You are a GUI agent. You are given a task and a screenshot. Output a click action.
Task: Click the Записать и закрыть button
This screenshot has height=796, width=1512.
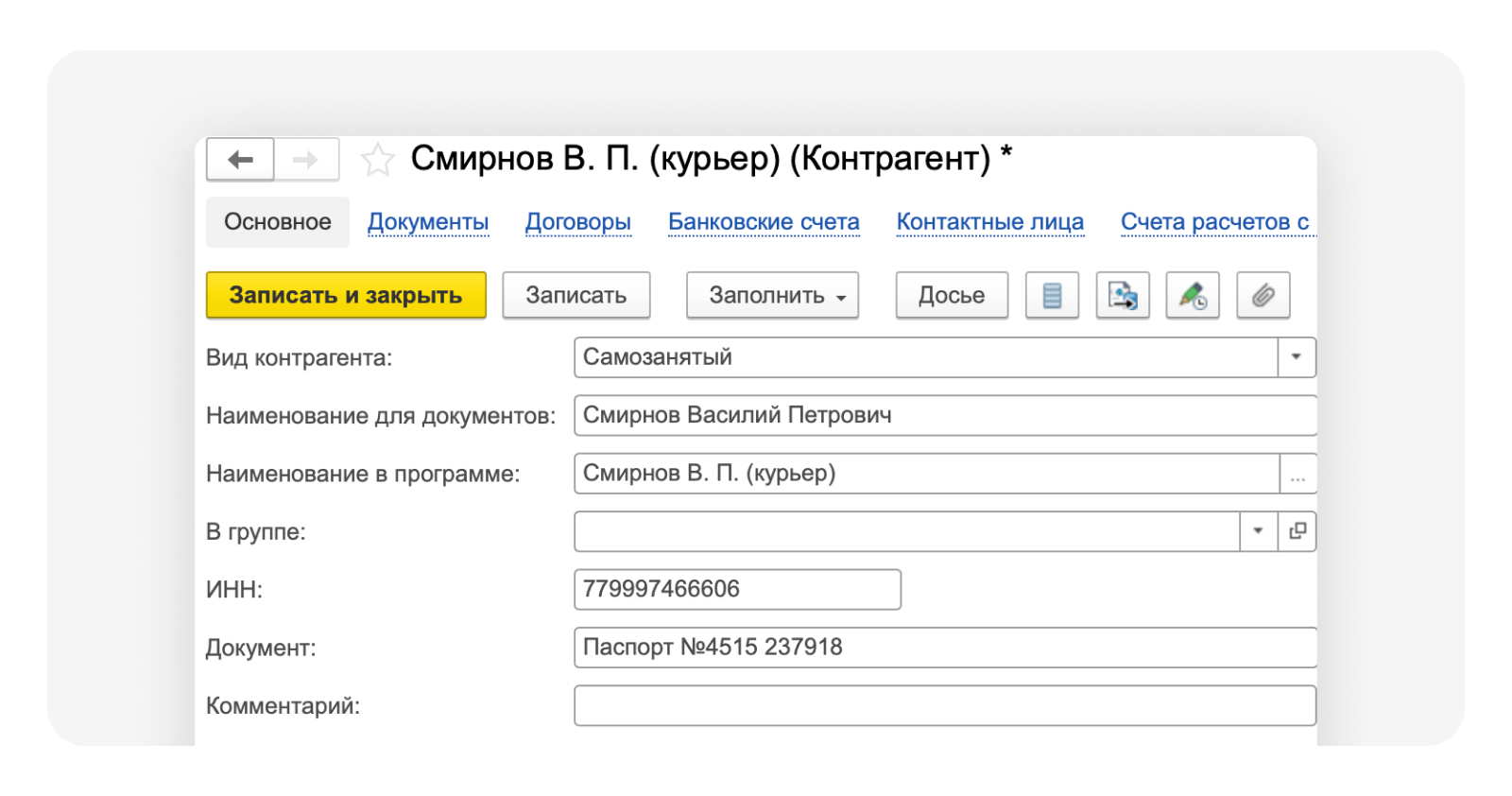click(346, 296)
